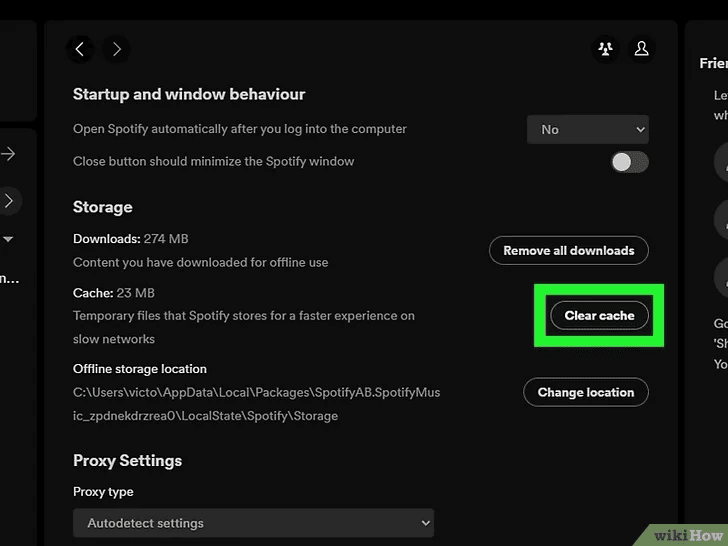This screenshot has width=728, height=546.
Task: Click the Downloads: 274 MB text
Action: [x=130, y=239]
